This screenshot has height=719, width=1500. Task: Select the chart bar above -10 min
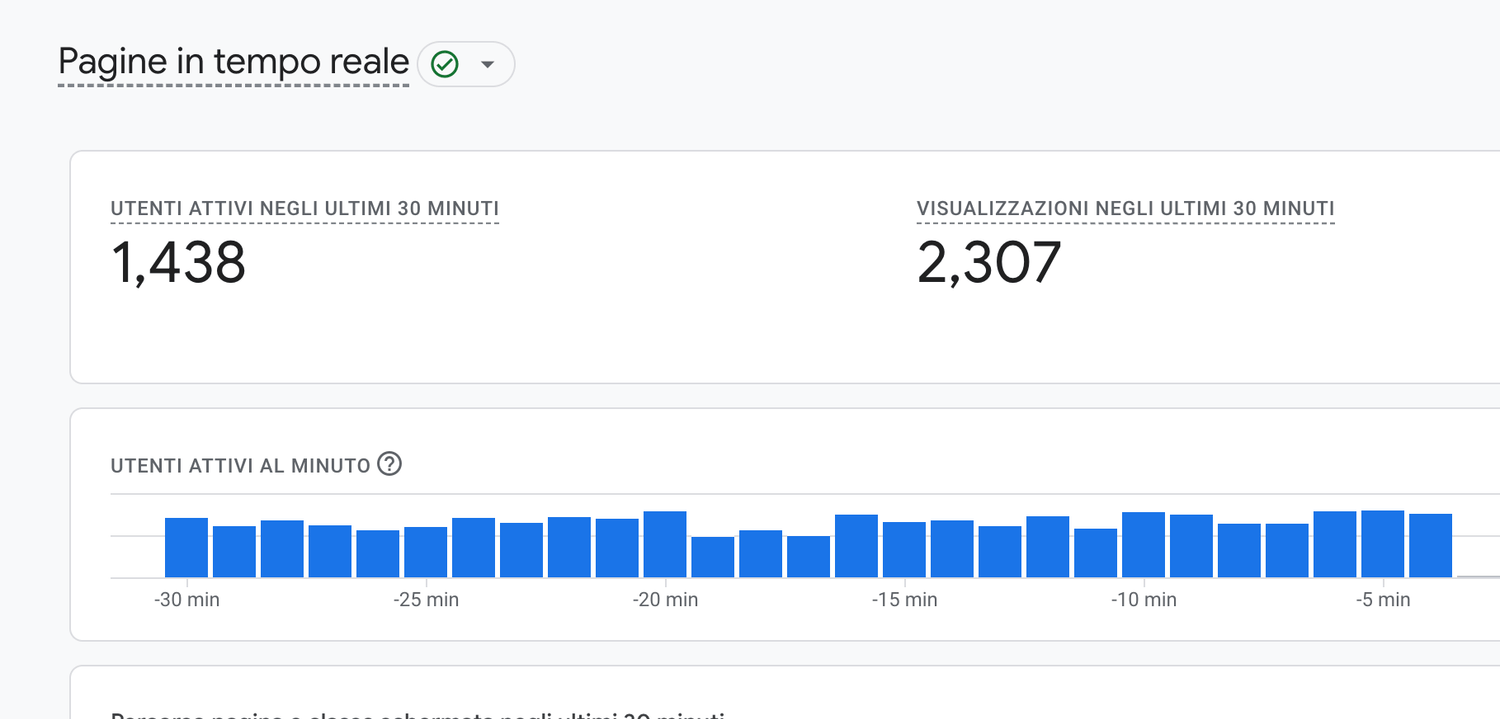[1143, 544]
